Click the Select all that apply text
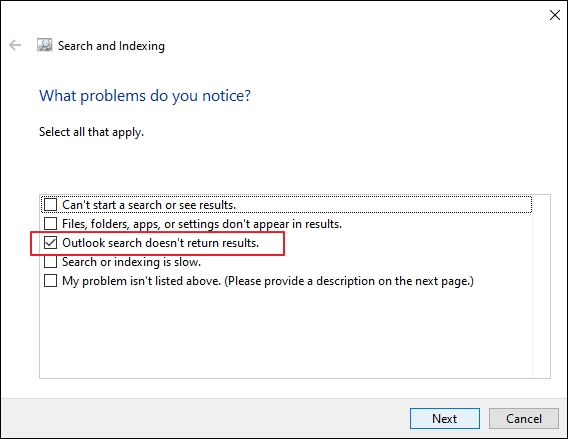The image size is (568, 439). point(91,132)
